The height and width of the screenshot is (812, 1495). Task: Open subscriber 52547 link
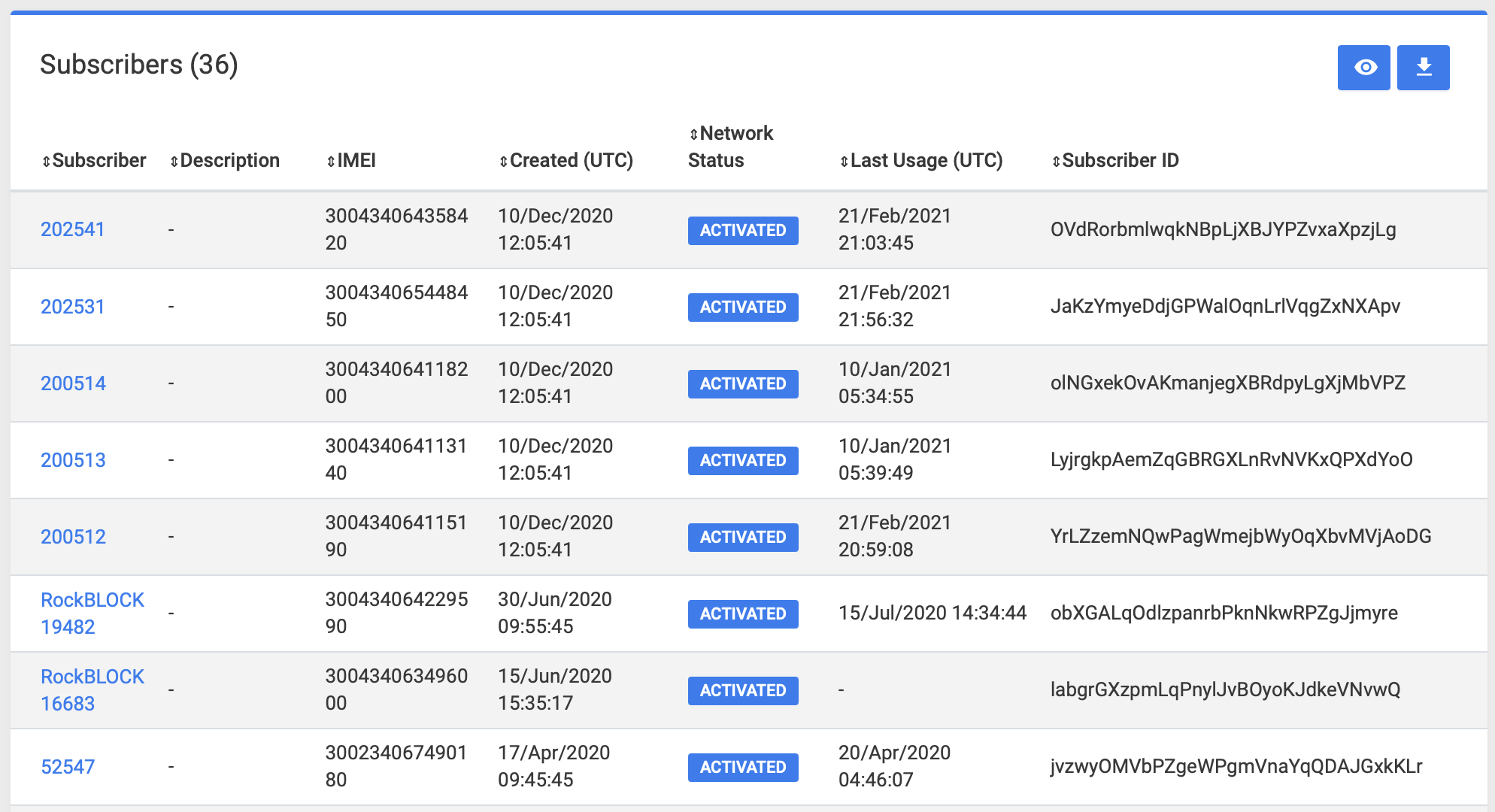(68, 767)
